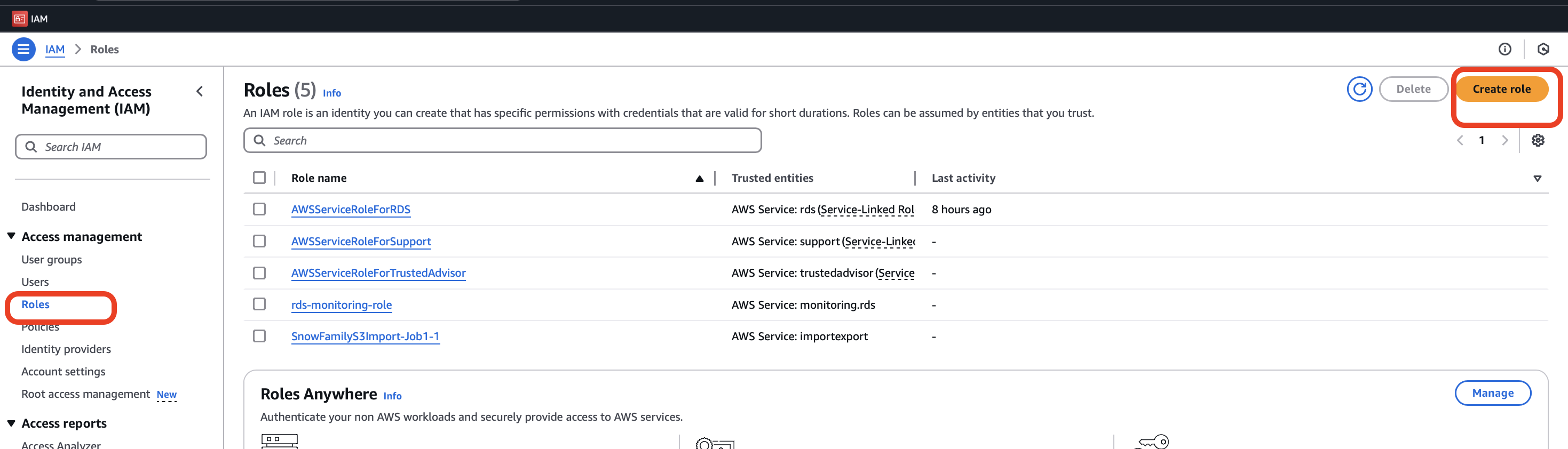Click the info circle icon in breadcrumb bar
Viewport: 1568px width, 449px height.
pyautogui.click(x=1504, y=49)
